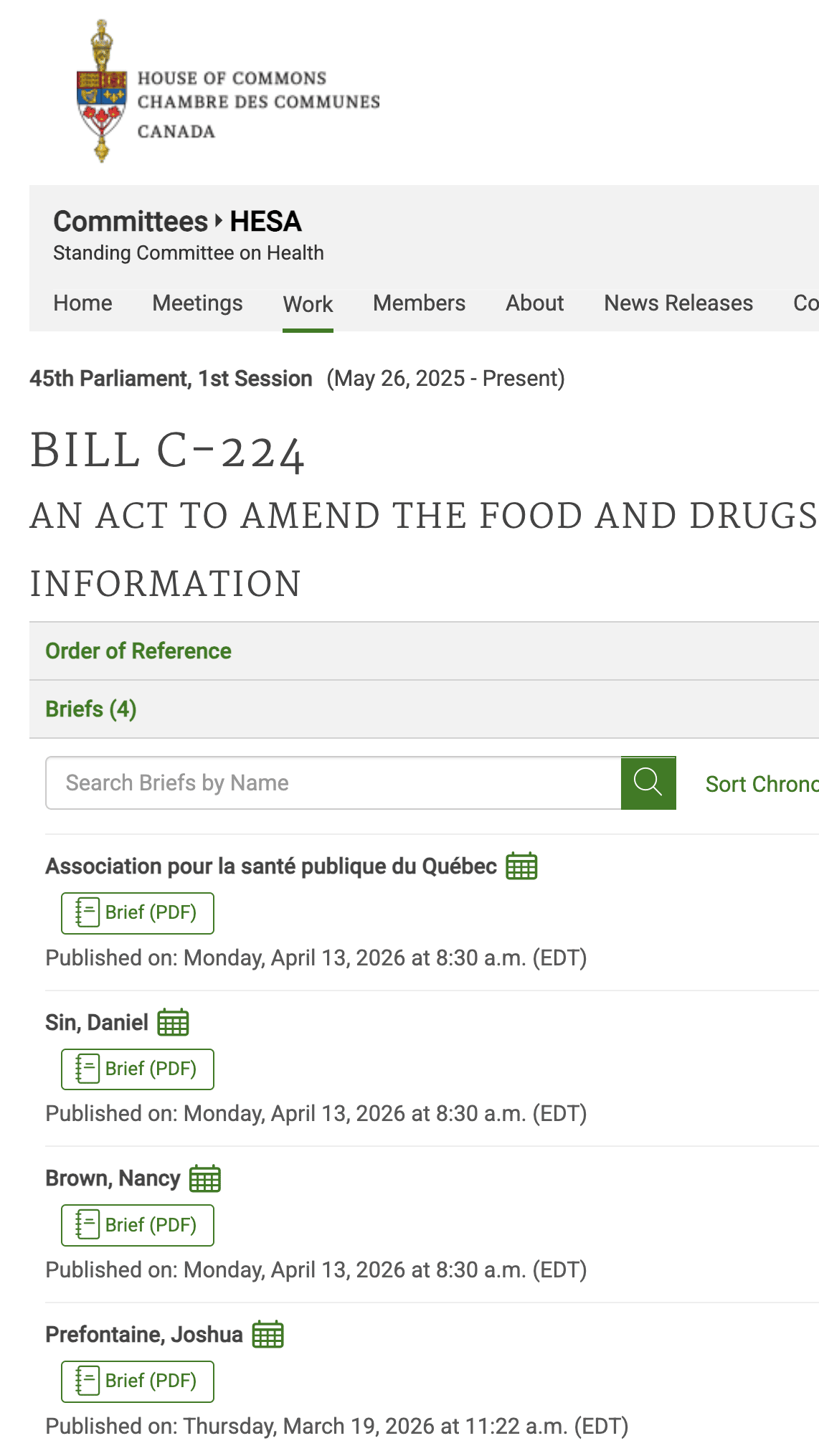Screen dimensions: 819x1456
Task: Open Prefontaine, Joshua's Brief (PDF)
Action: click(x=138, y=1381)
